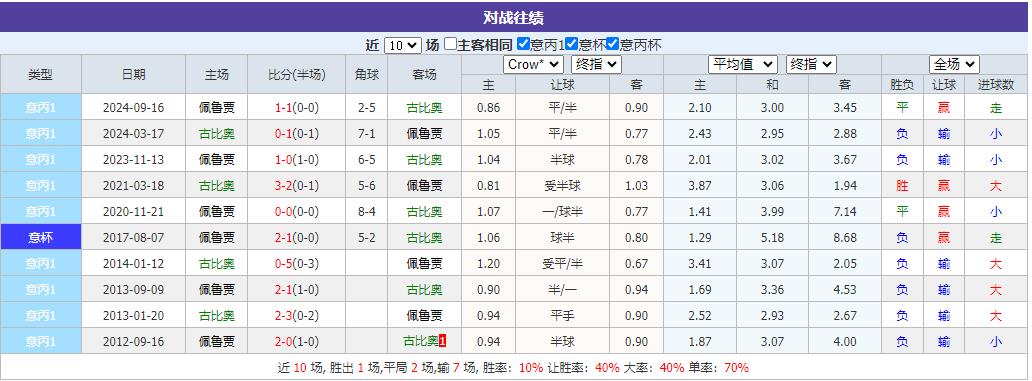Click away team 佩鲁贾 on 2021-03-18
This screenshot has height=381, width=1032.
(x=425, y=186)
